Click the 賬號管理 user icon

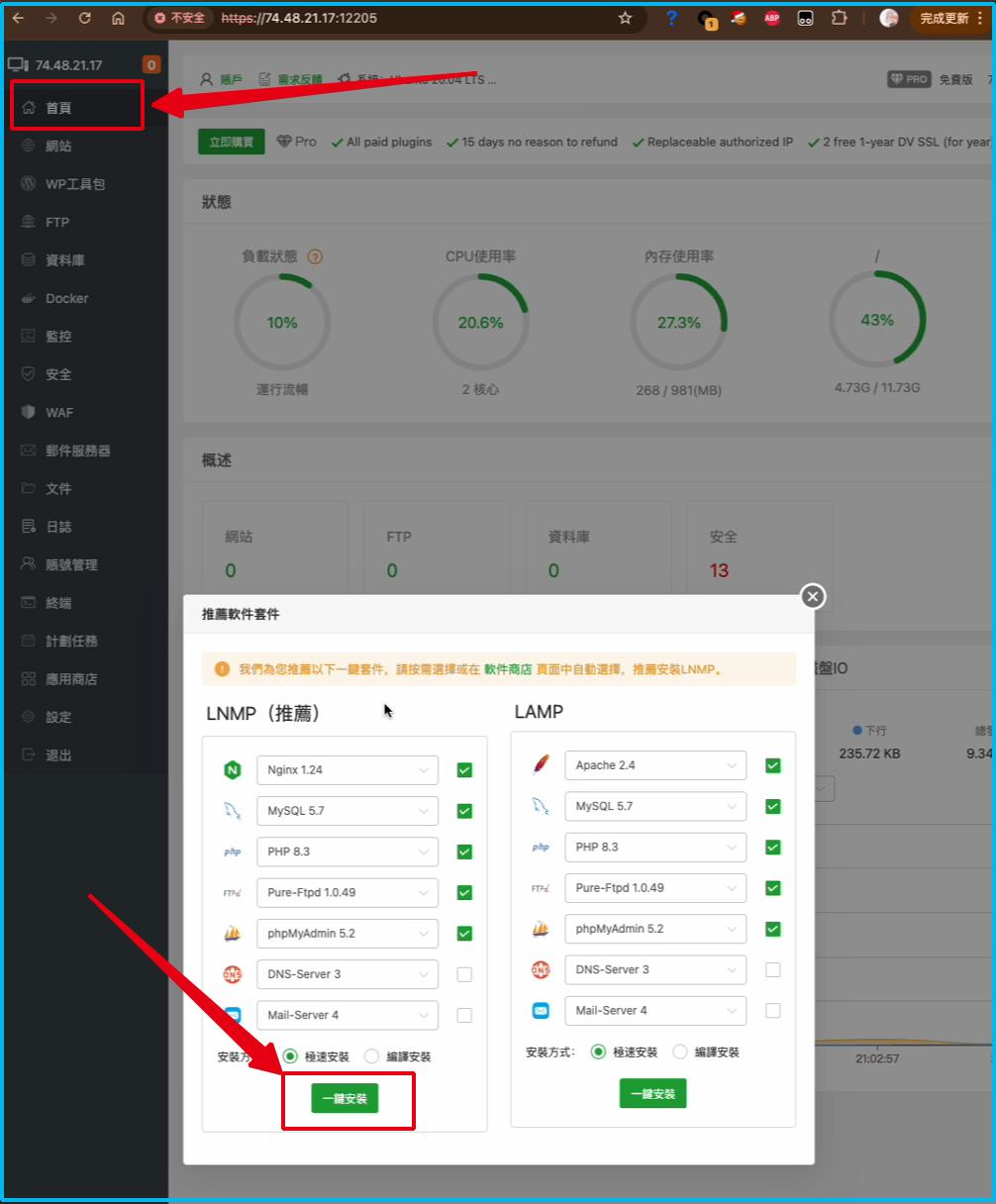28,564
